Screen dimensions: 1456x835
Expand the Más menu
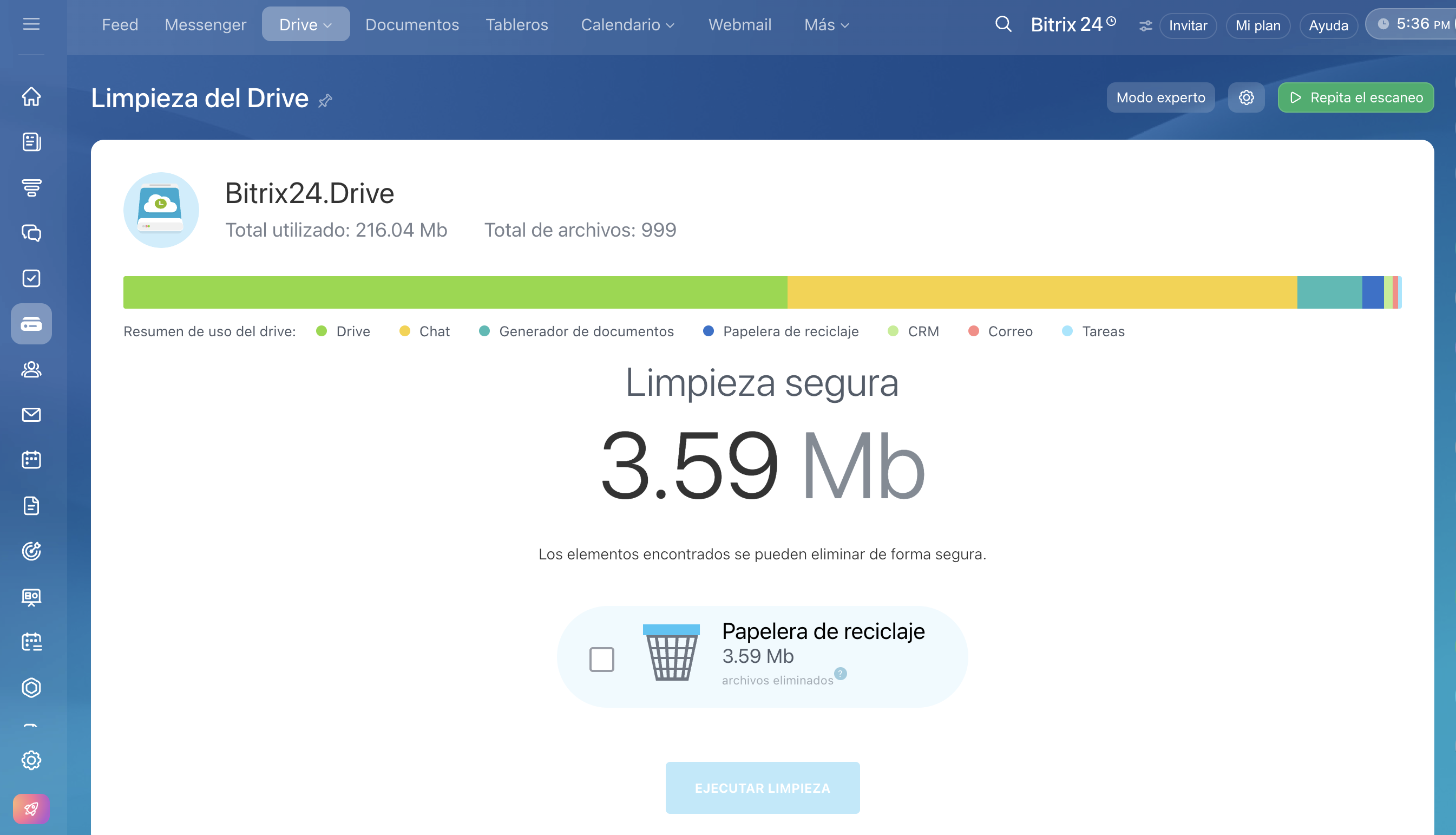click(x=826, y=25)
